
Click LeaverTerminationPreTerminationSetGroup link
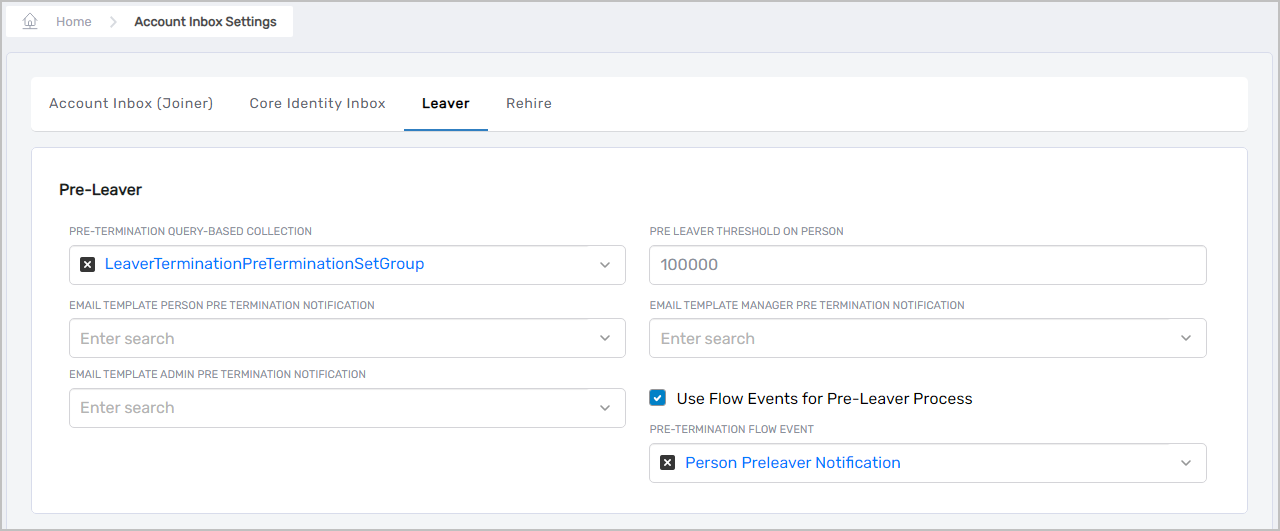click(264, 264)
